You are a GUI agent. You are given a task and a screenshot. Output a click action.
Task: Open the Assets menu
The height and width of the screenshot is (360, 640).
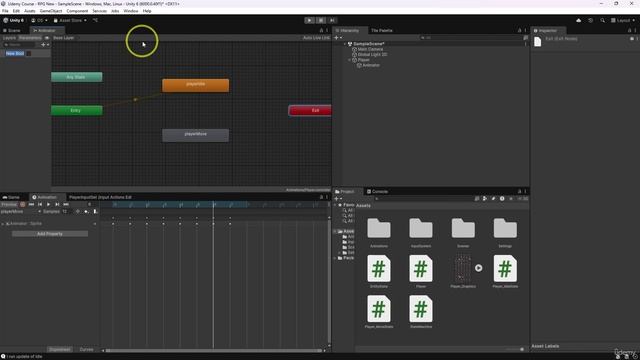tap(29, 11)
